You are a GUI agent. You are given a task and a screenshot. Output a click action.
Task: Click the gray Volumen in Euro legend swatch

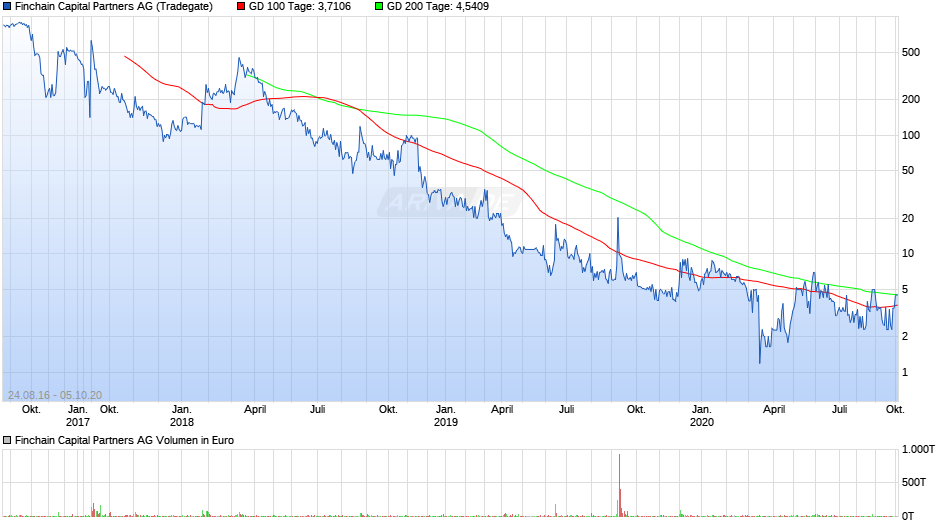[7, 440]
